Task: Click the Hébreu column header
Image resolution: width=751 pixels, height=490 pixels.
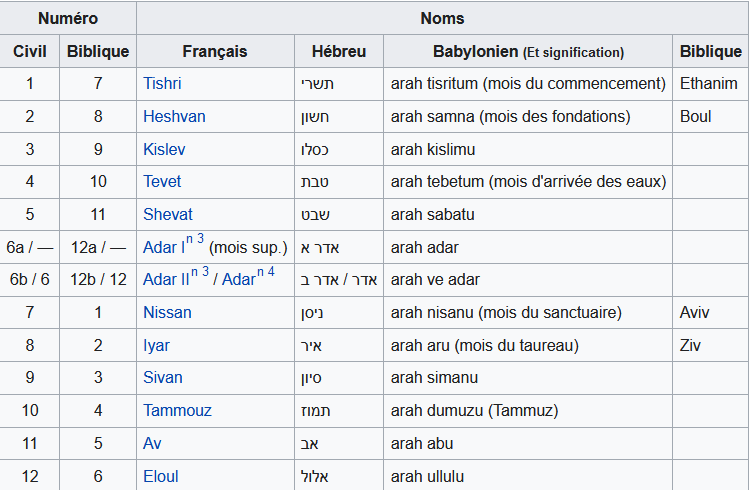Action: point(339,51)
